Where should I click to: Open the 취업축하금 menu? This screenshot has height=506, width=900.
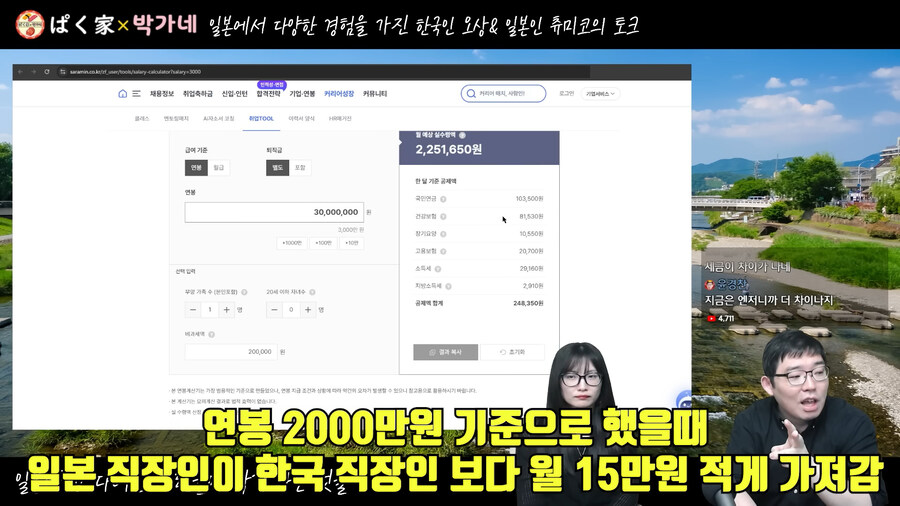(197, 94)
